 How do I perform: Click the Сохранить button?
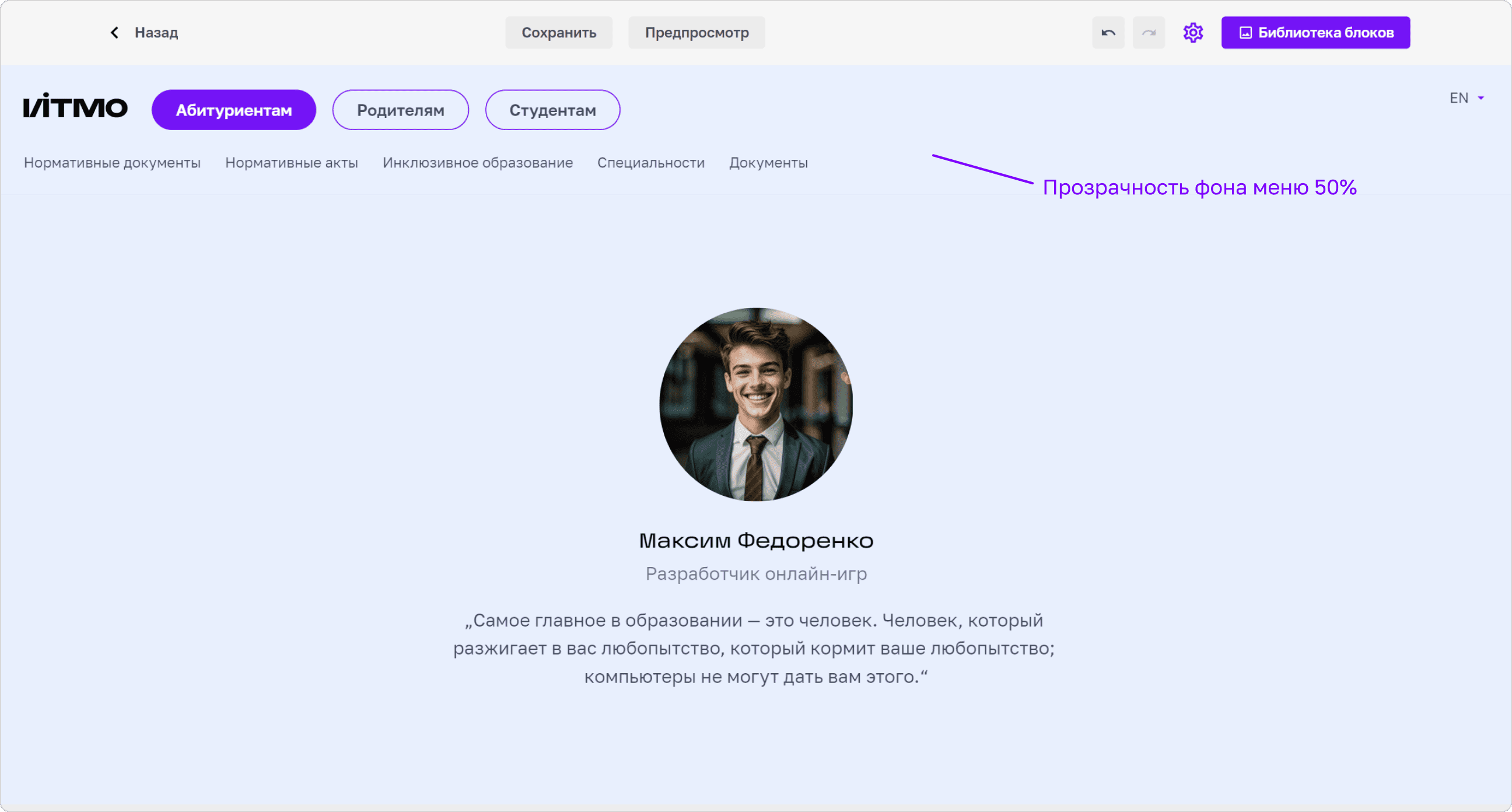pos(559,33)
